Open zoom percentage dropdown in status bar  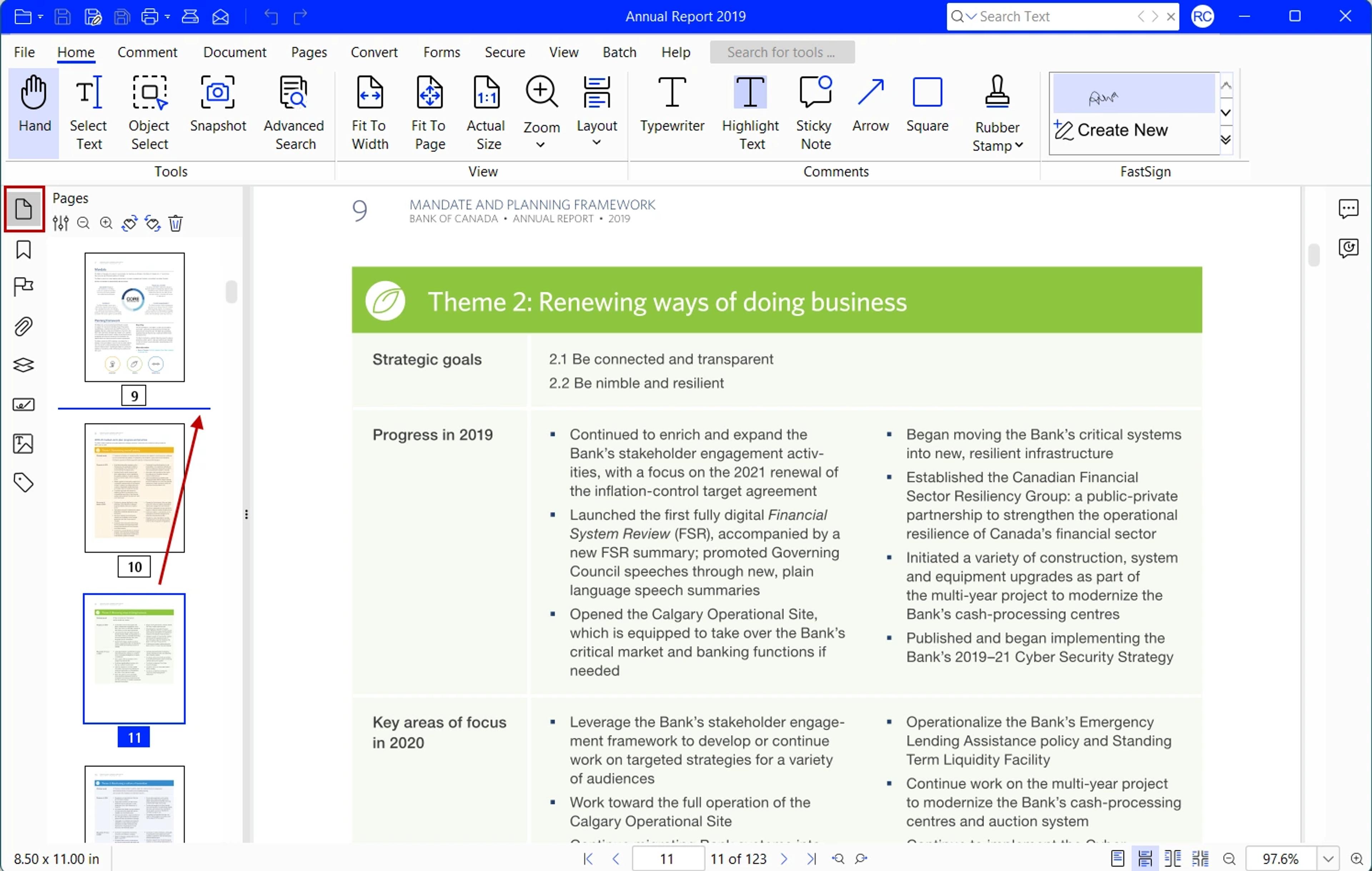(1328, 859)
